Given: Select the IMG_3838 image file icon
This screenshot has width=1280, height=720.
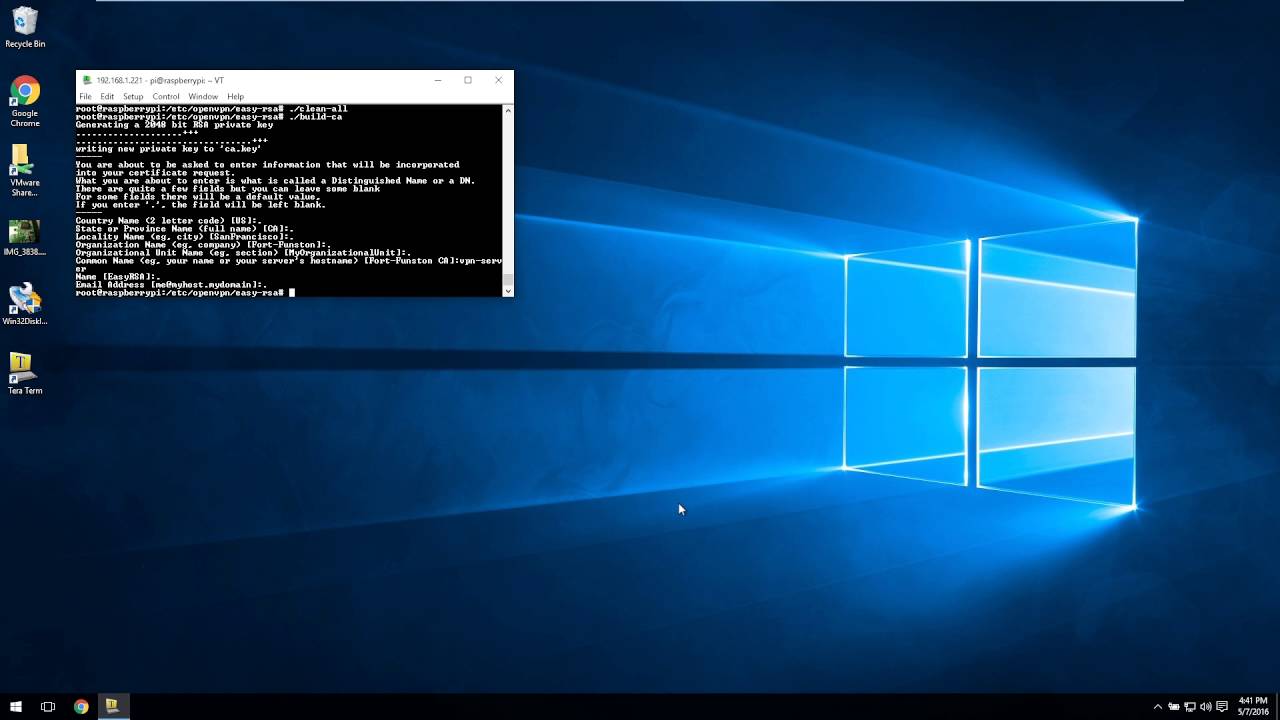Looking at the screenshot, I should click(25, 238).
